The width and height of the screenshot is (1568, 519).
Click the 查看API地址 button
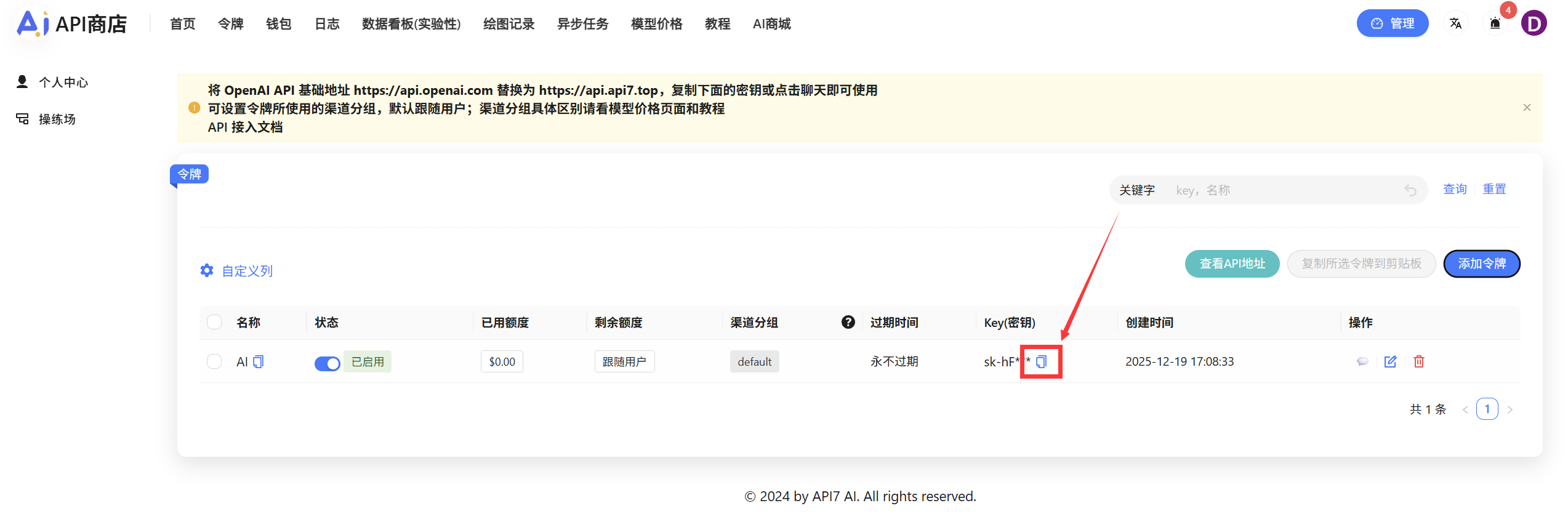point(1232,264)
